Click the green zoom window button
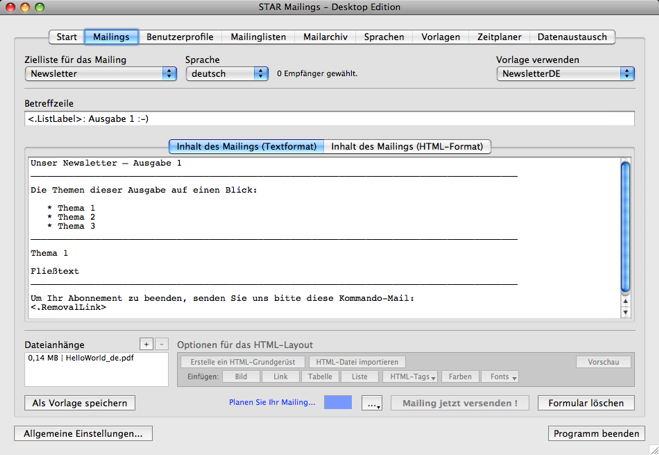The height and width of the screenshot is (455, 659). tap(40, 7)
